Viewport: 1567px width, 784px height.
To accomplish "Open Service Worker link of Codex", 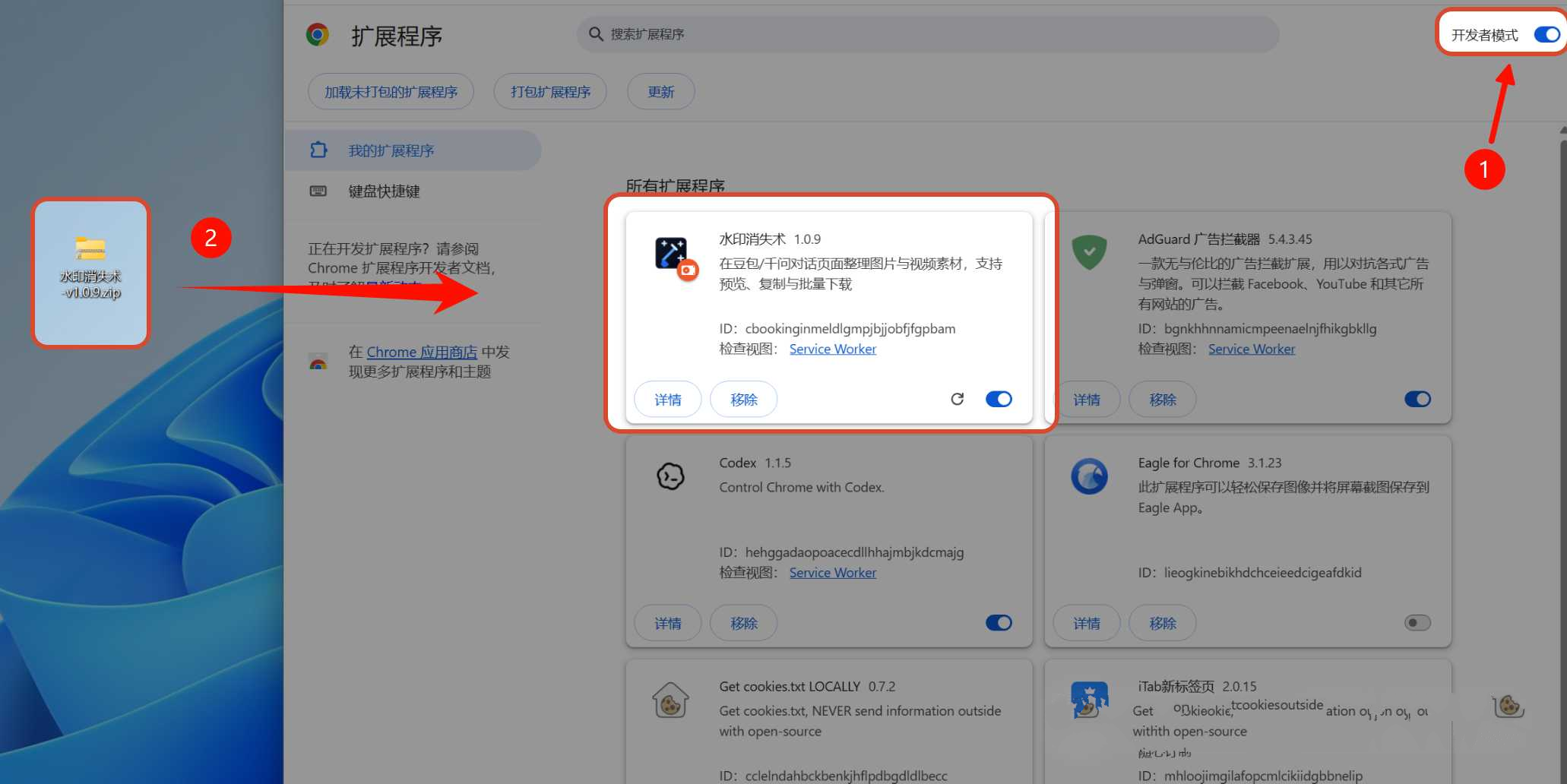I will tap(832, 573).
